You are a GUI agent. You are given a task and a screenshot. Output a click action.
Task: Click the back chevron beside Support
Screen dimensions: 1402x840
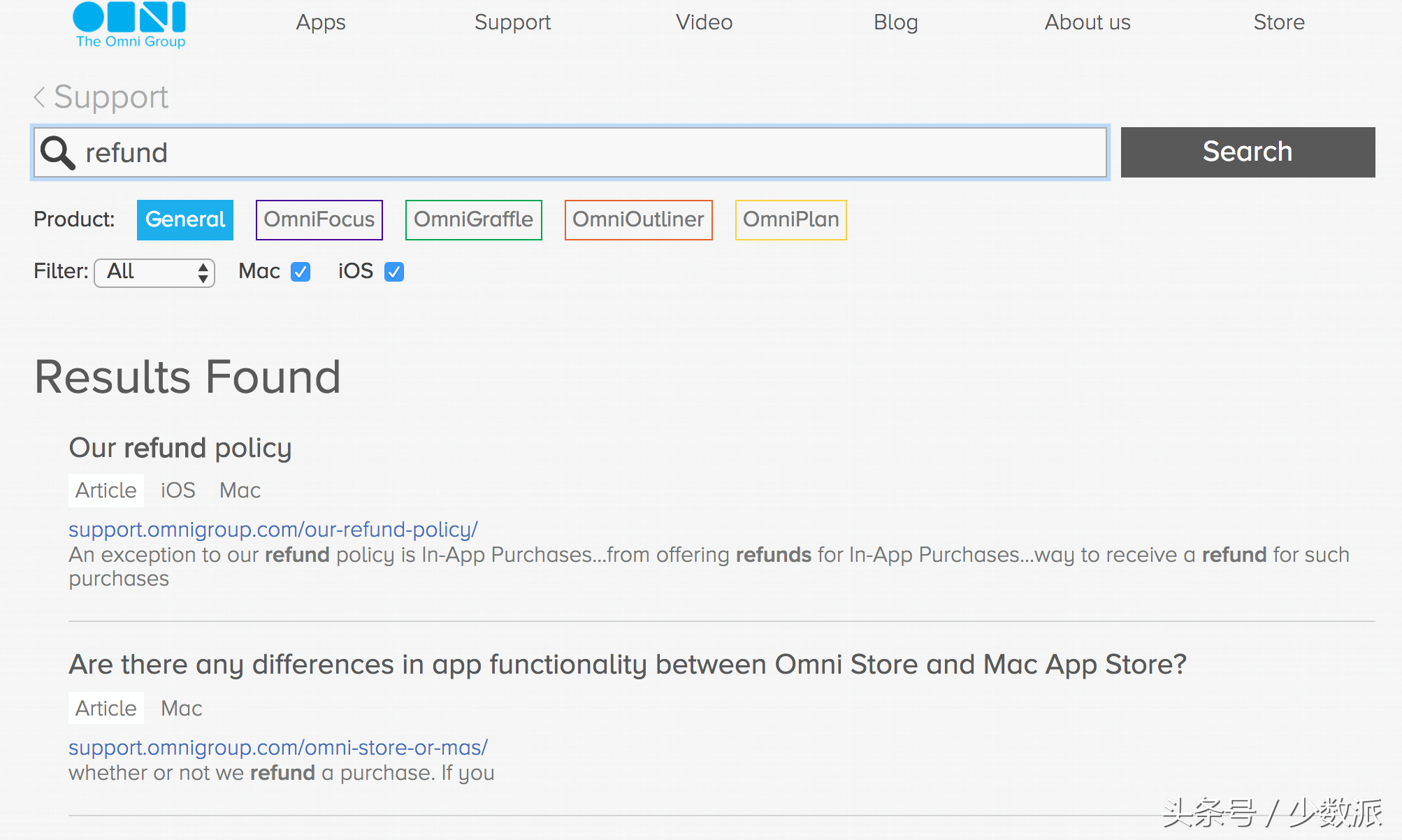40,96
